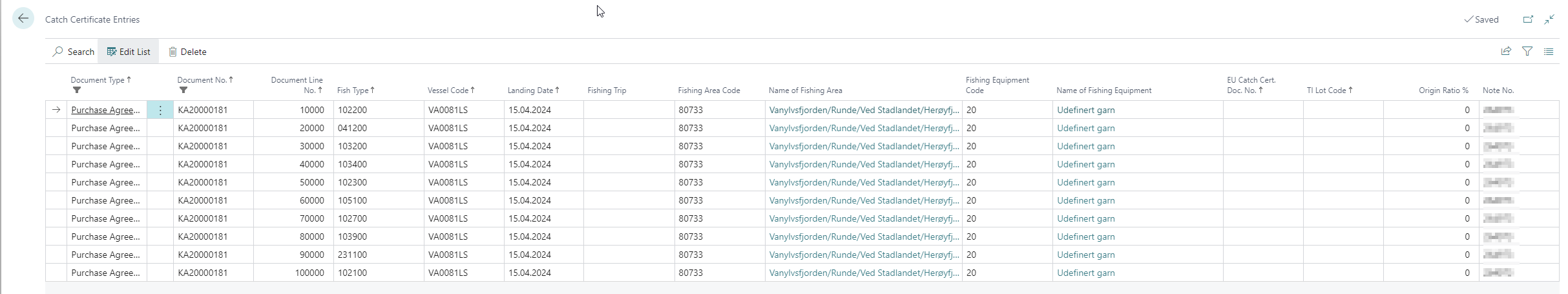Click the first Vanylvsfjorden fishing area link

coord(863,110)
